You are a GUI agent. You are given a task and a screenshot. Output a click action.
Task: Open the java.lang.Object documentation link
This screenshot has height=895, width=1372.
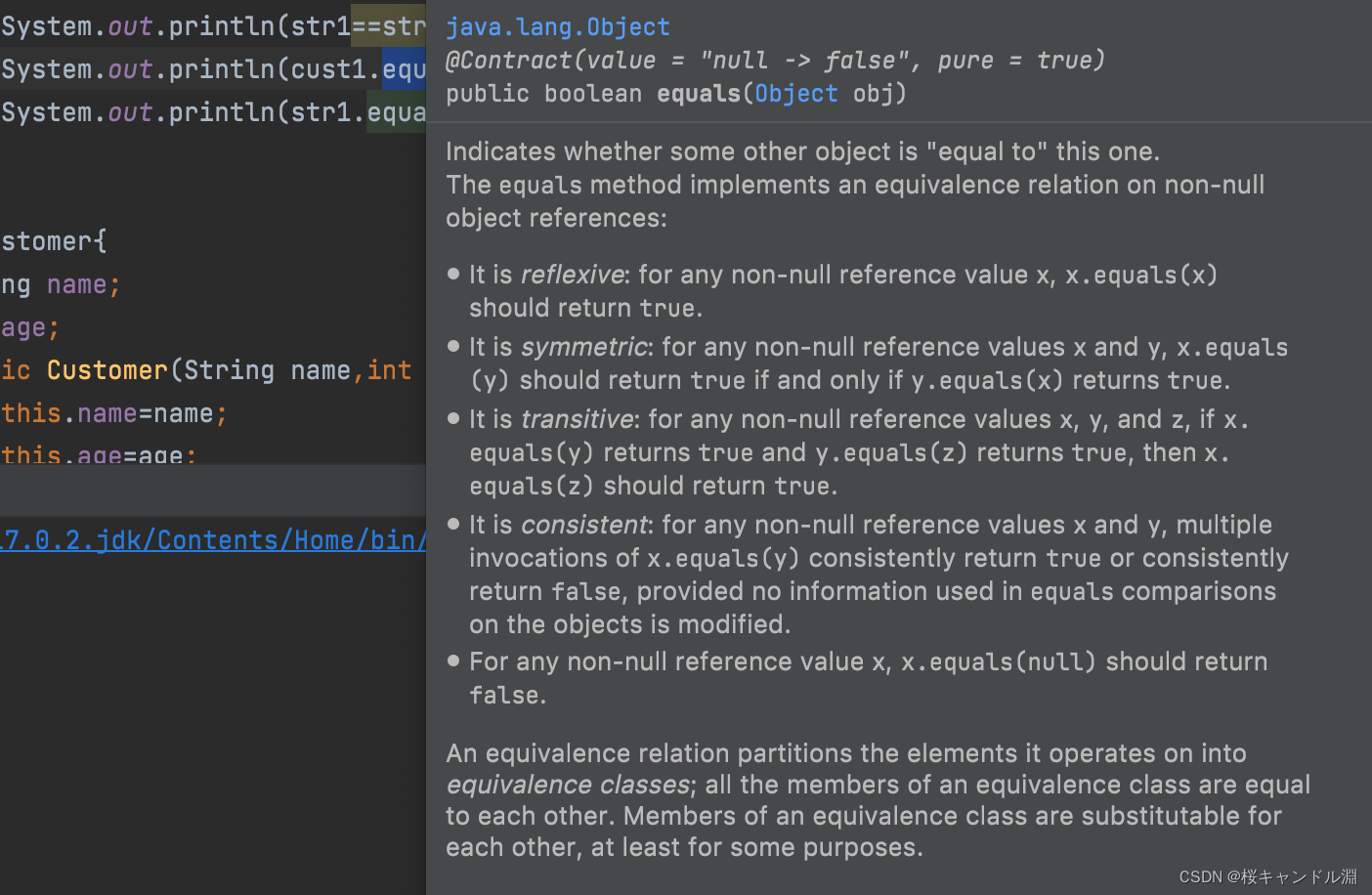coord(558,26)
